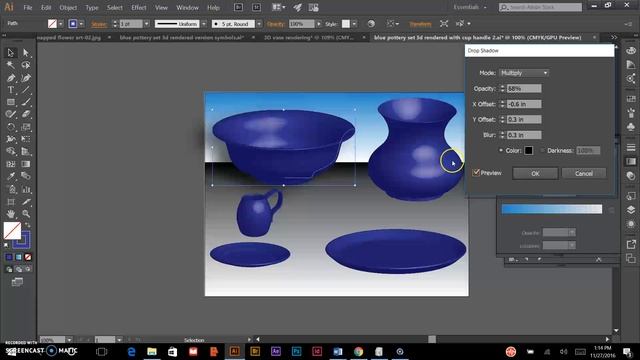The height and width of the screenshot is (360, 640).
Task: Select the Rectangle tool
Action: click(x=11, y=102)
